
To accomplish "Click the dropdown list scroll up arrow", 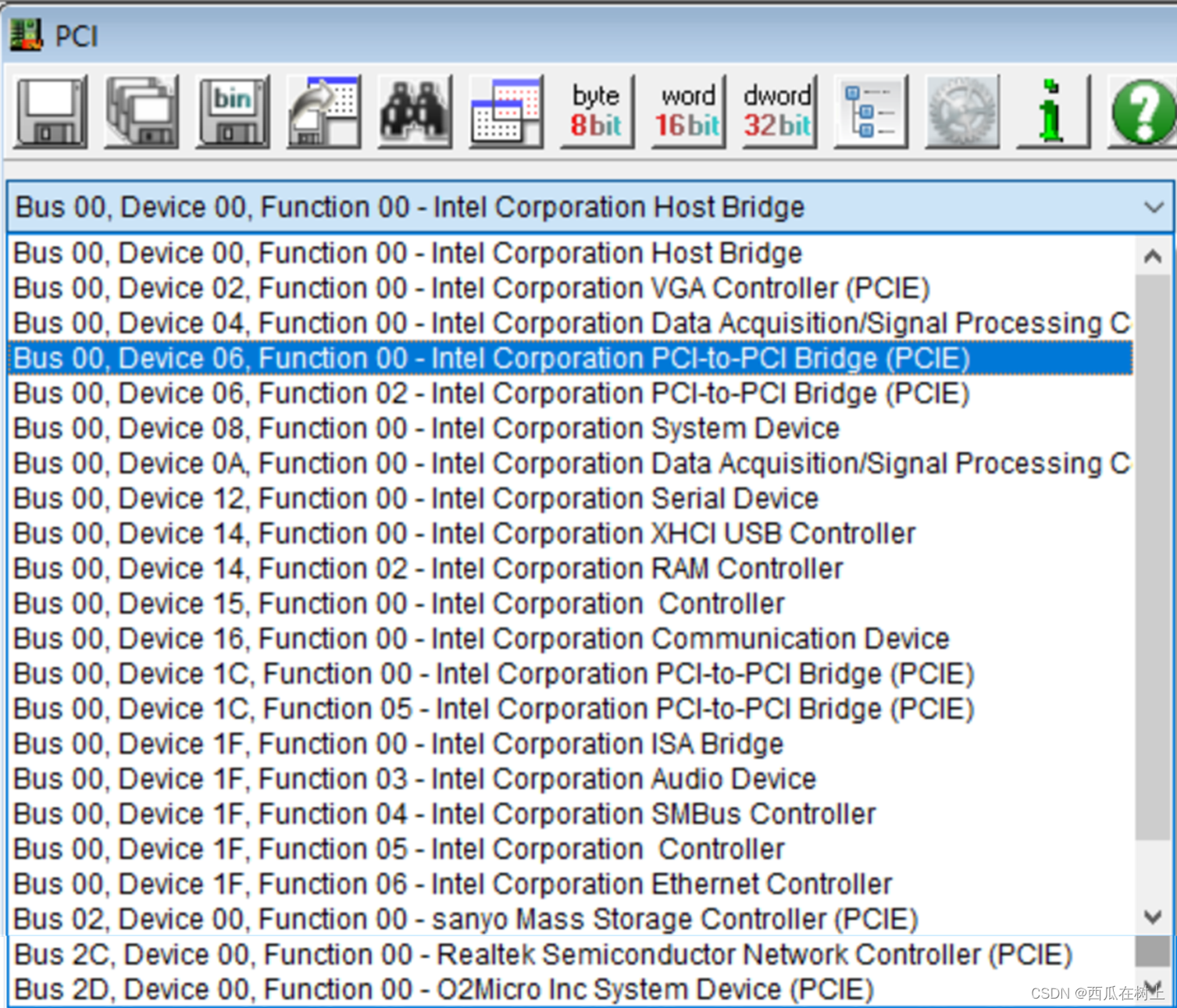I will (x=1153, y=257).
